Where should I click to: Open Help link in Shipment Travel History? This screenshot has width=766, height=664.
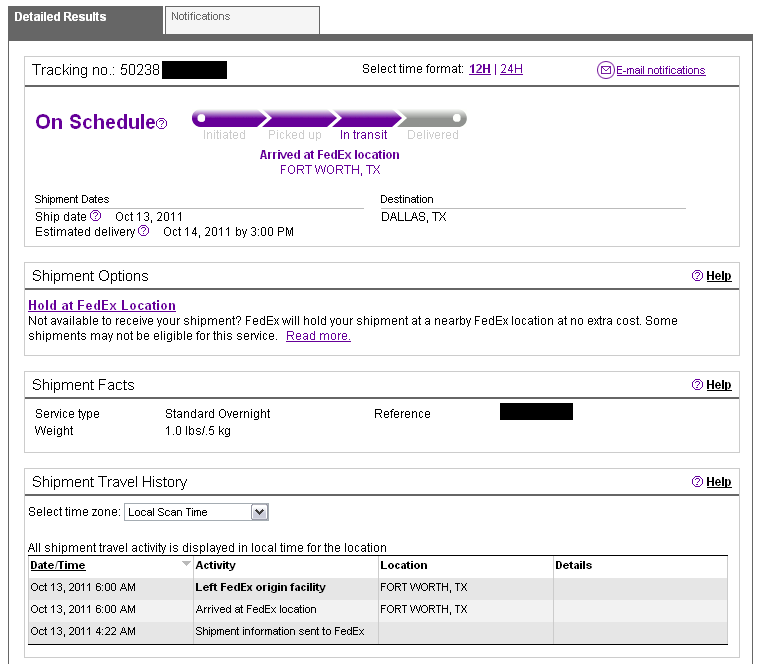719,482
